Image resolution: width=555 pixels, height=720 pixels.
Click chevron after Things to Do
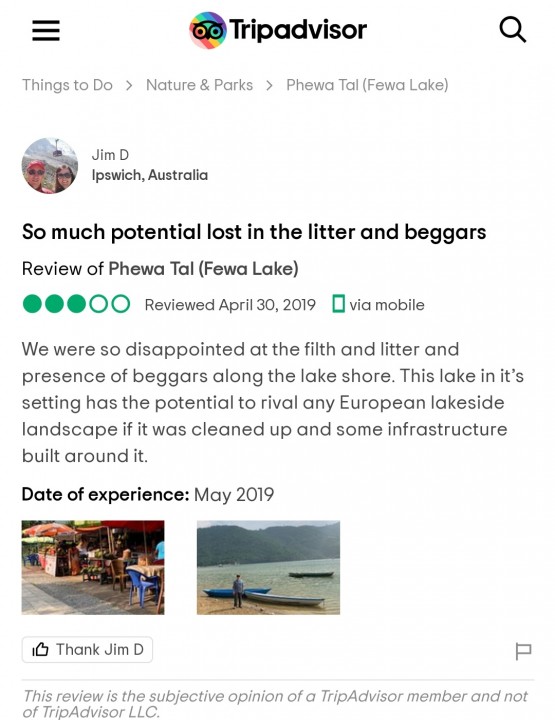[x=129, y=85]
